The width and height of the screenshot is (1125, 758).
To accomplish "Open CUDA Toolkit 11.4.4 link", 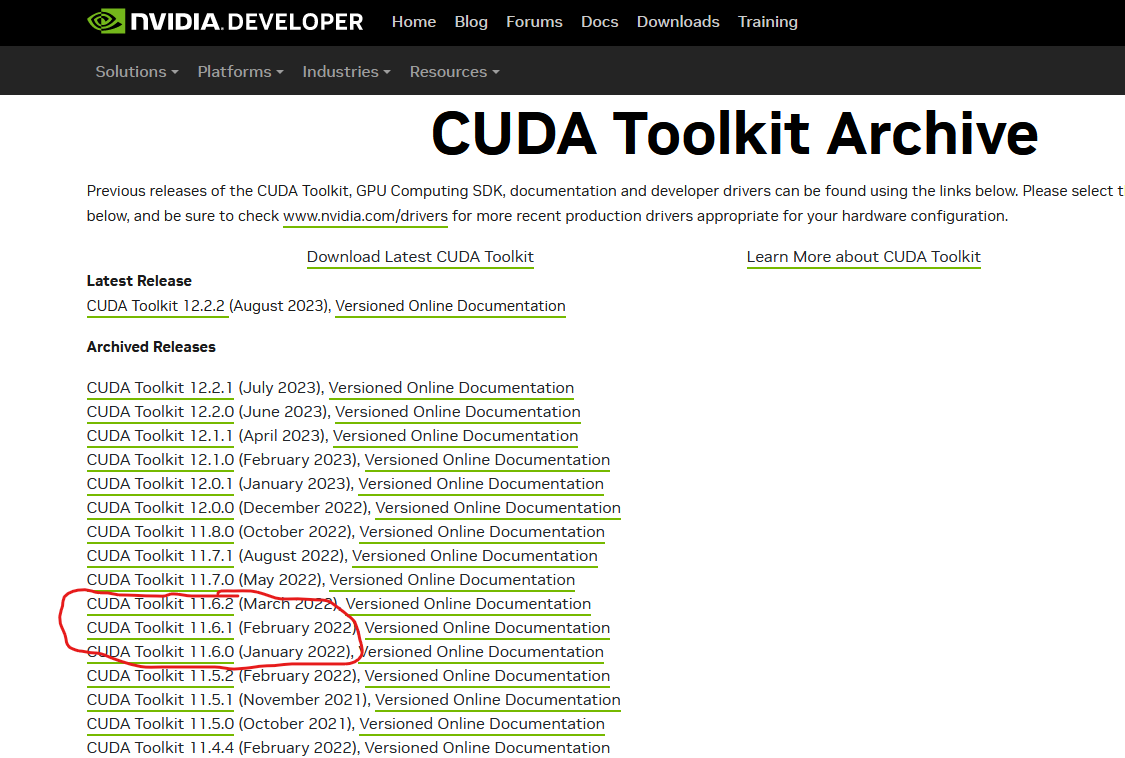I will tap(160, 748).
